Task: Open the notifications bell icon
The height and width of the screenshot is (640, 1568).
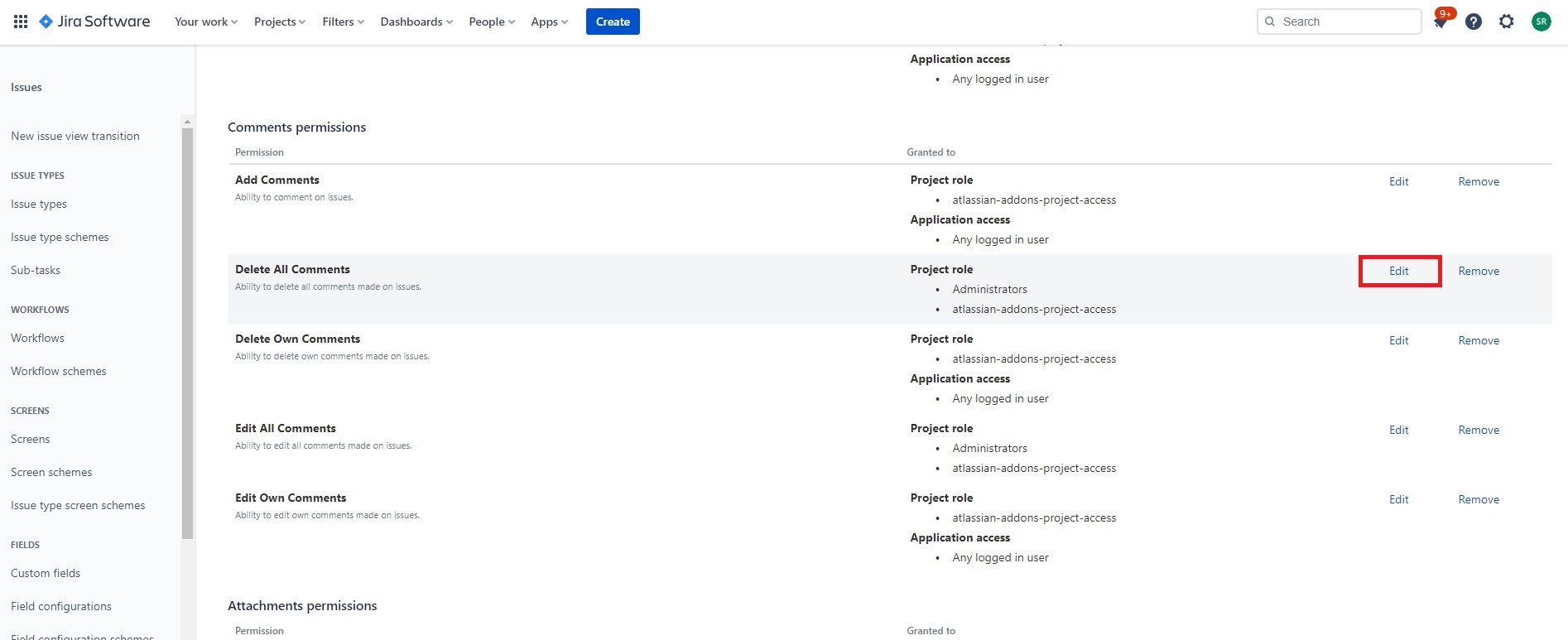Action: 1441,22
